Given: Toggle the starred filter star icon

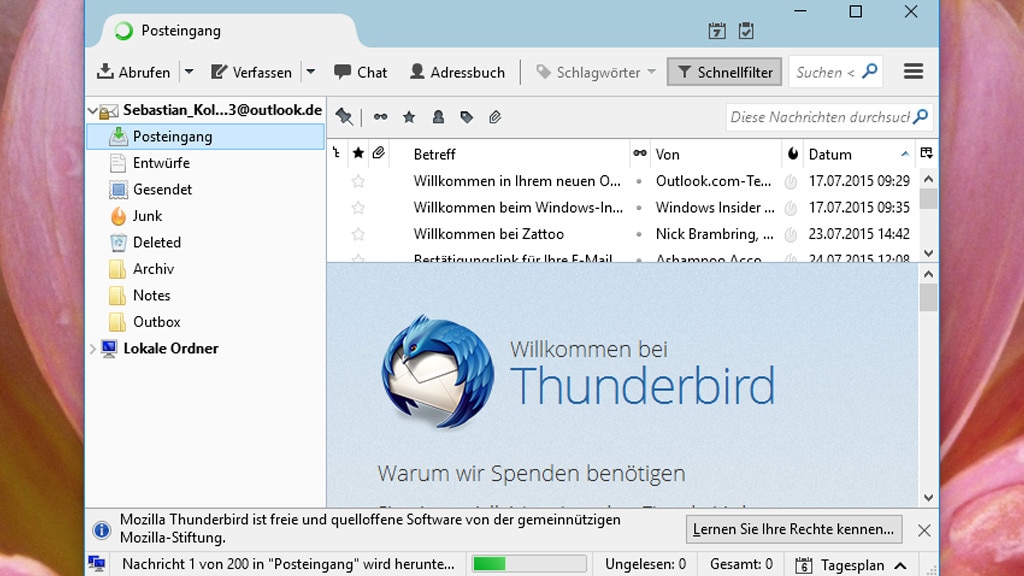Looking at the screenshot, I should point(409,117).
